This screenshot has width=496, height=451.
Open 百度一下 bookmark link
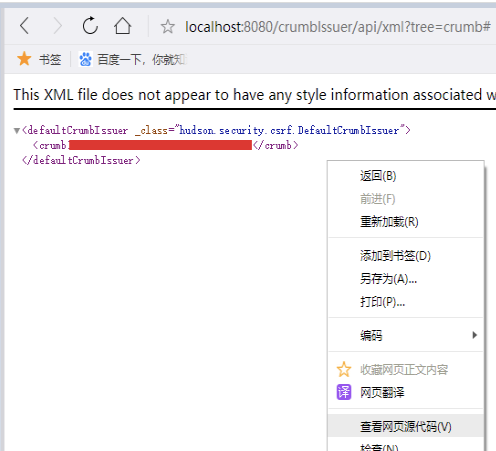141,59
